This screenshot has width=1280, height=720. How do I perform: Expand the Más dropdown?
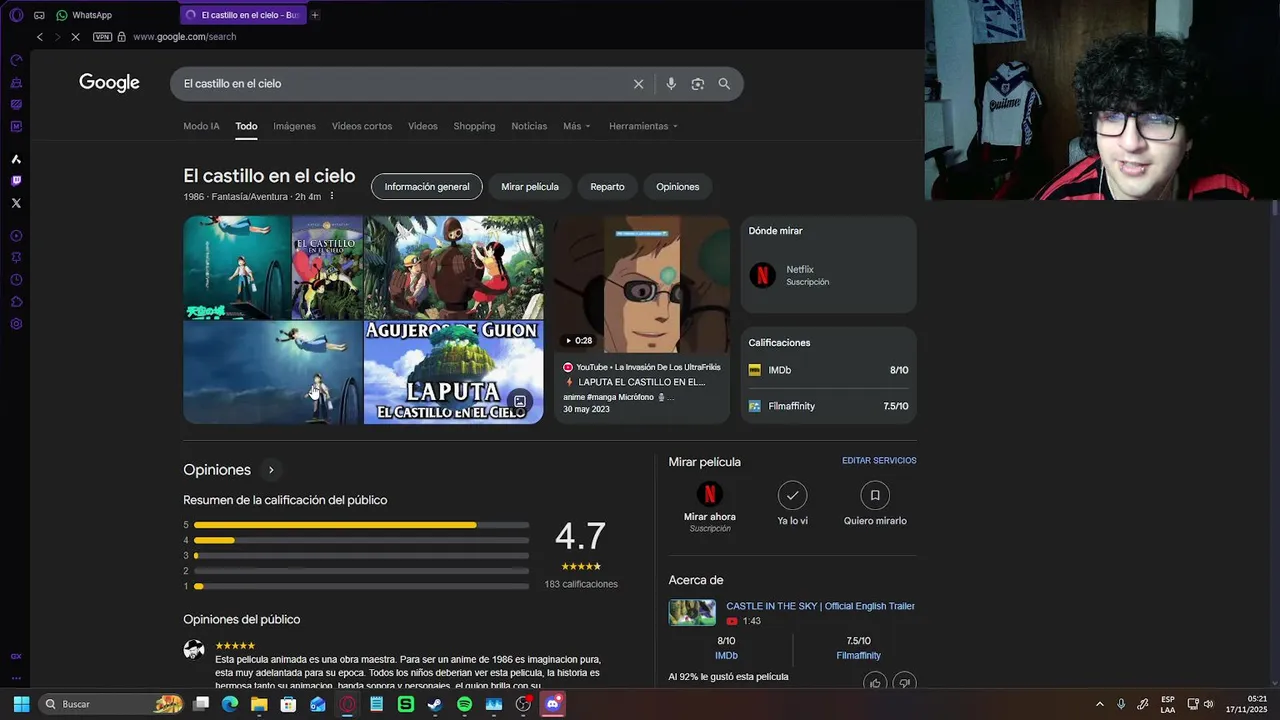[x=576, y=126]
